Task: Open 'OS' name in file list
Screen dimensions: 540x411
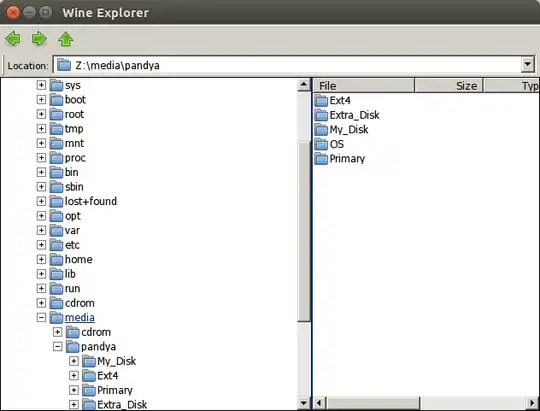Action: tap(336, 144)
